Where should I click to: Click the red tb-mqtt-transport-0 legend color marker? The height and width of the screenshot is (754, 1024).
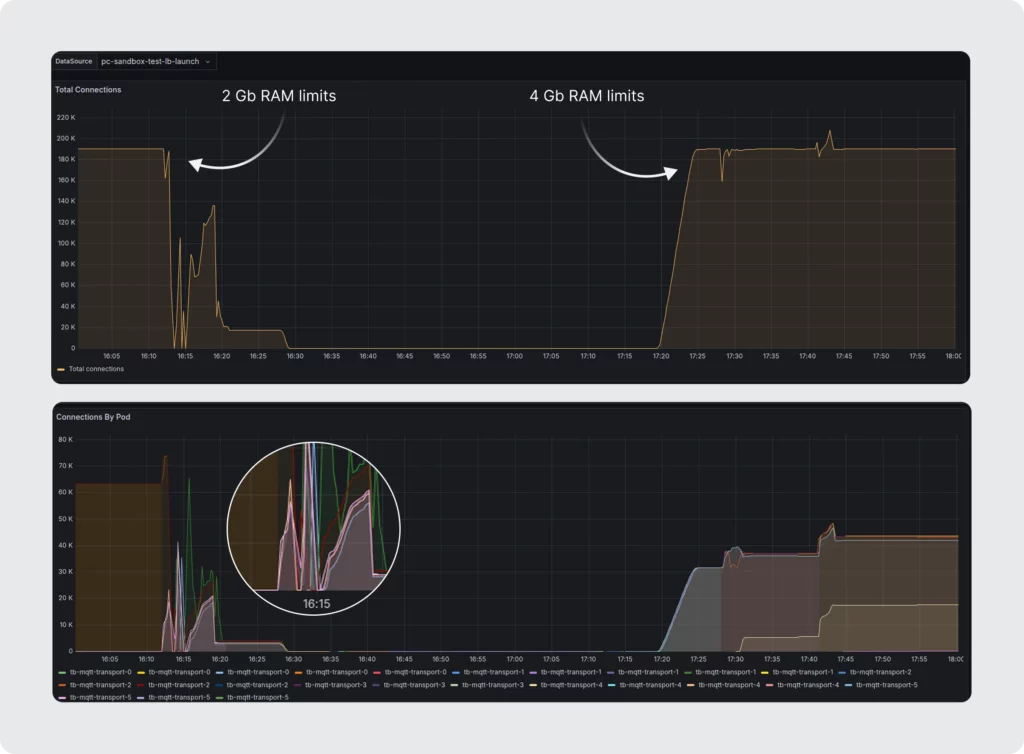pos(376,672)
